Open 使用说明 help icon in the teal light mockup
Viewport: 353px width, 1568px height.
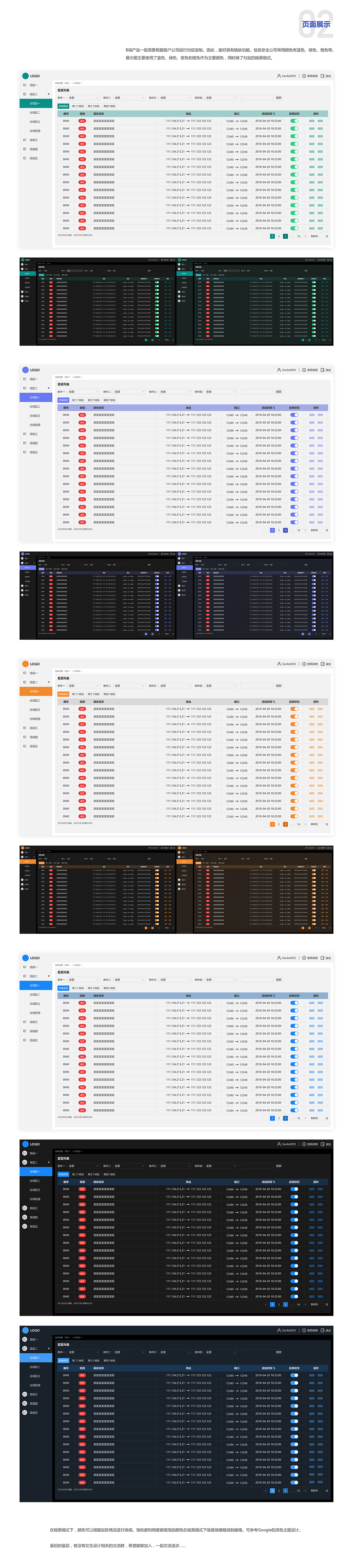pos(304,76)
